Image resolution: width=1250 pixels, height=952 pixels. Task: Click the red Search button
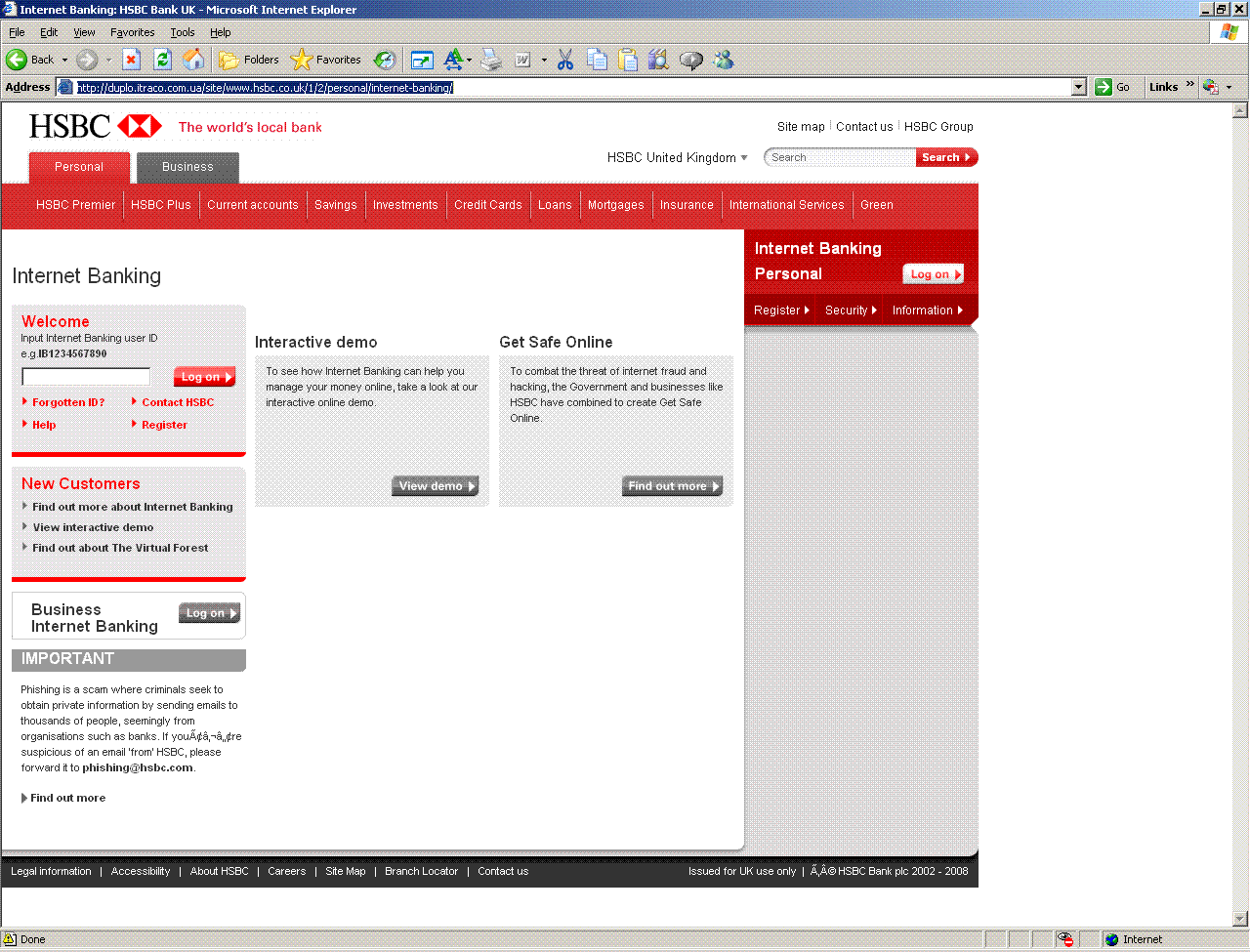tap(946, 157)
